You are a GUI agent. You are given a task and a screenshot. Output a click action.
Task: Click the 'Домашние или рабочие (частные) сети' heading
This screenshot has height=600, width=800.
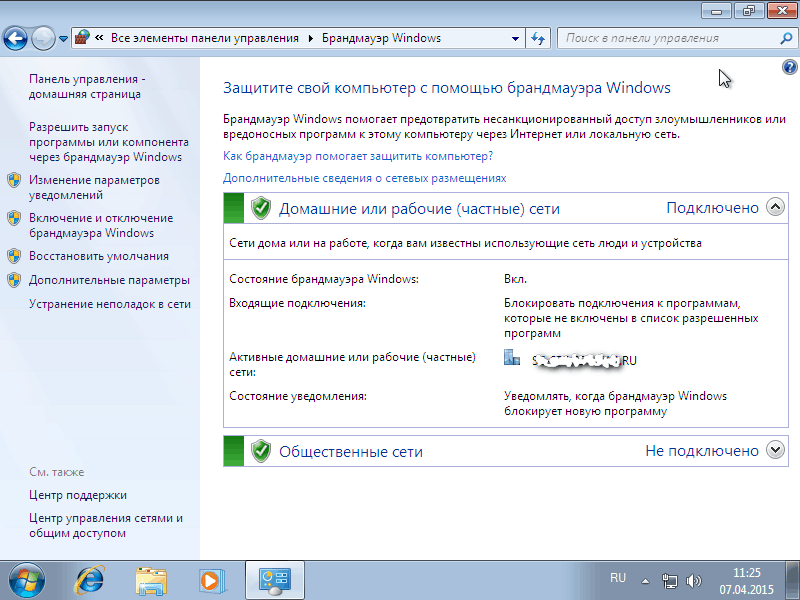[419, 209]
